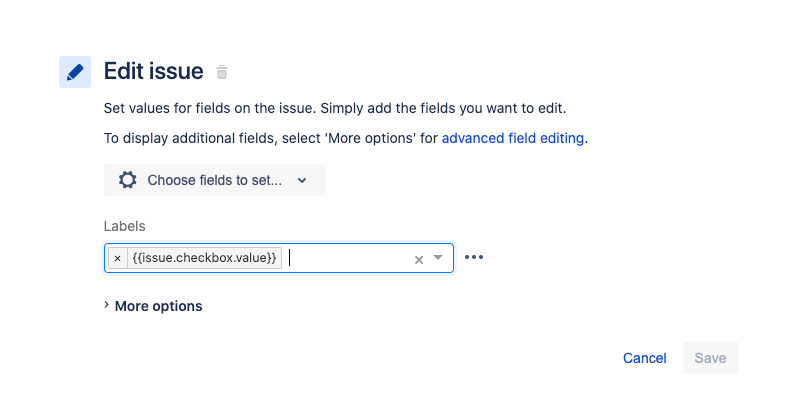The height and width of the screenshot is (410, 789).
Task: Click the Save button
Action: (710, 358)
